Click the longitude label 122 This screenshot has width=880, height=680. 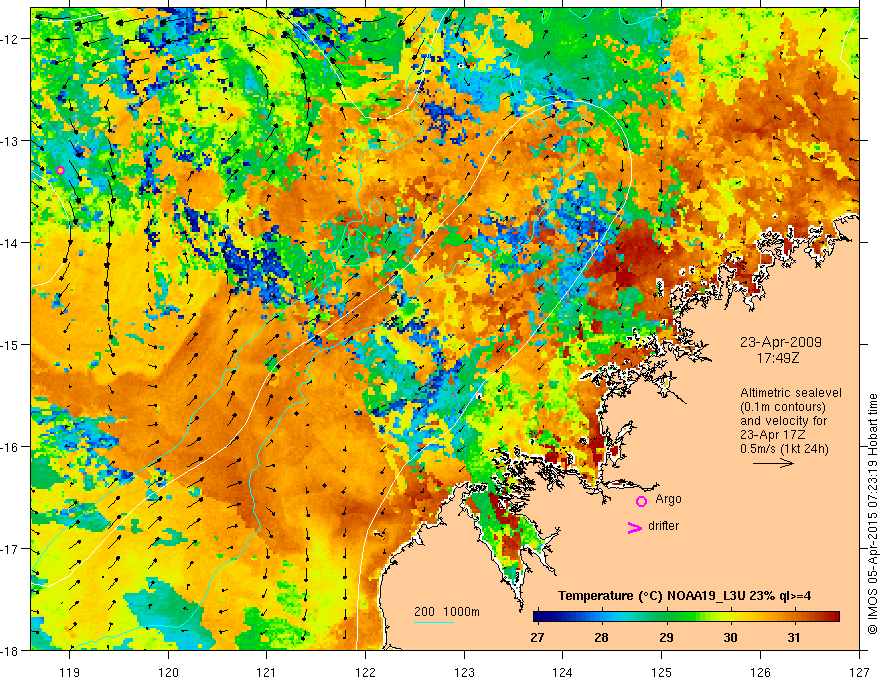[365, 672]
